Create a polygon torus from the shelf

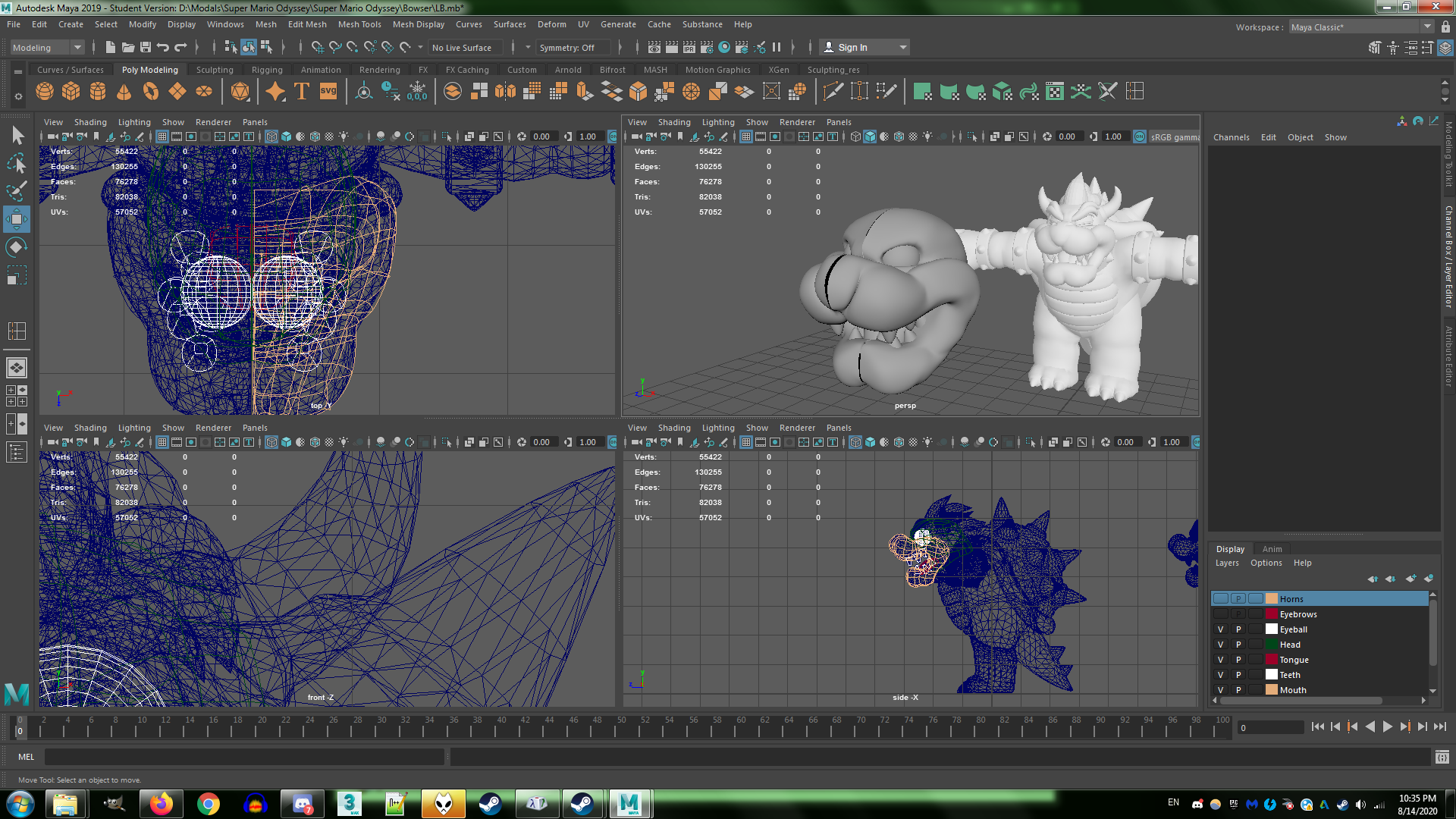pos(151,92)
